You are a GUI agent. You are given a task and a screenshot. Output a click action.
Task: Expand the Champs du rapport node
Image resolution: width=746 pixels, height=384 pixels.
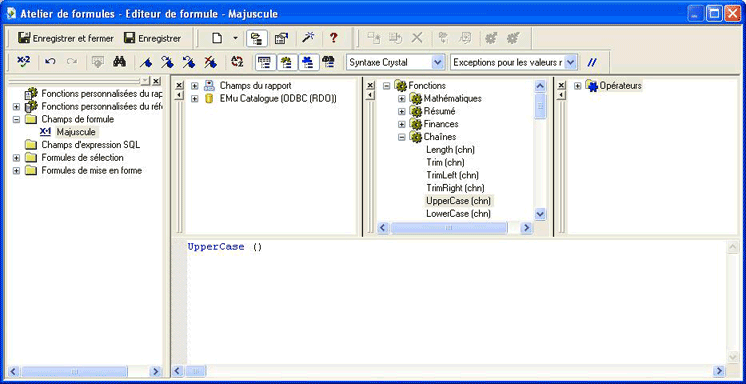pyautogui.click(x=194, y=86)
